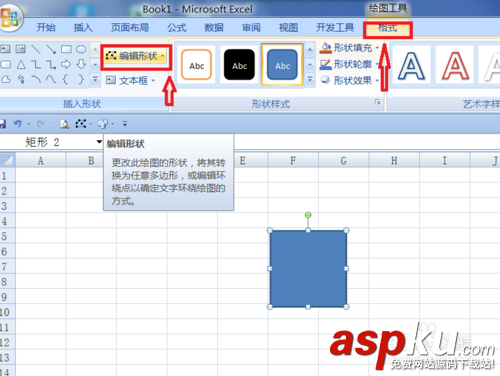500x376 pixels.
Task: Click the Undo icon
Action: coord(17,124)
